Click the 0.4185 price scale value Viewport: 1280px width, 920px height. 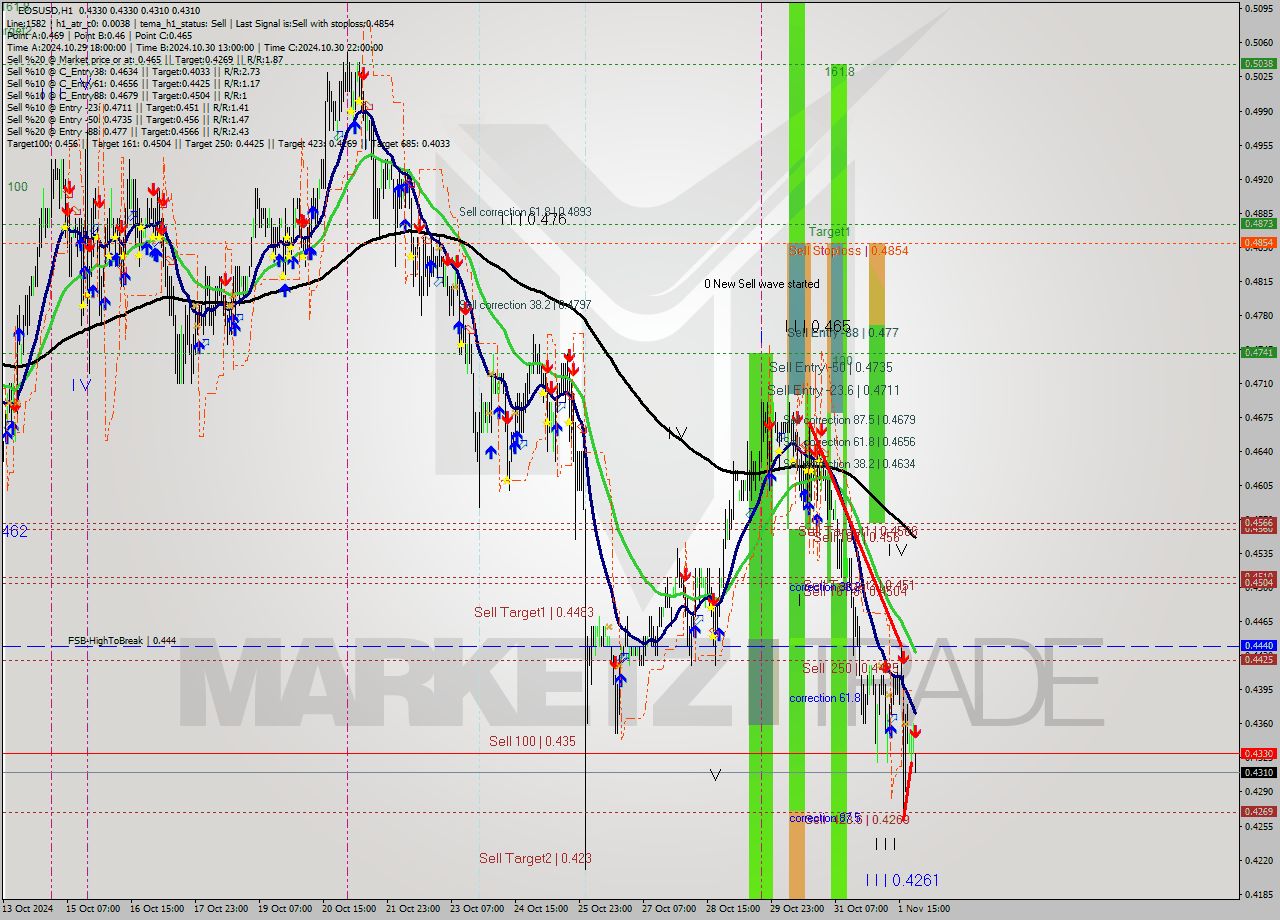(x=1259, y=894)
